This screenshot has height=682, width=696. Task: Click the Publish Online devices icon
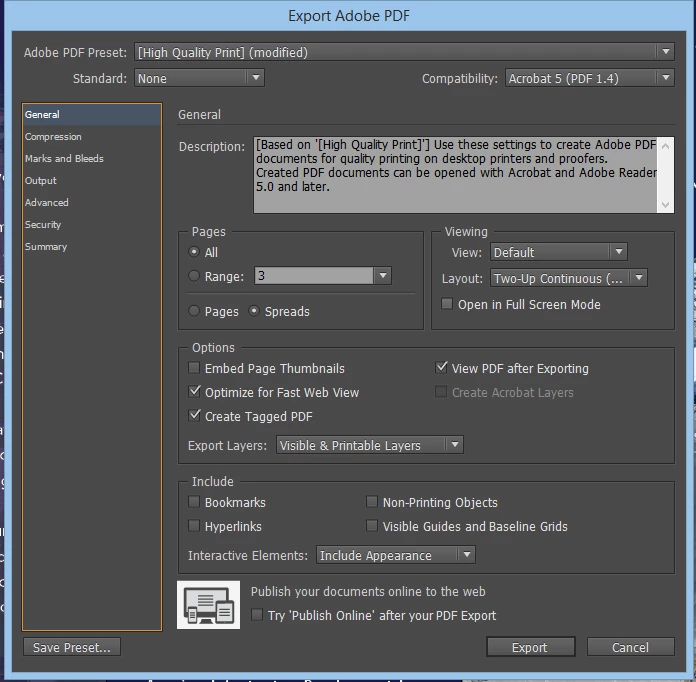[208, 605]
